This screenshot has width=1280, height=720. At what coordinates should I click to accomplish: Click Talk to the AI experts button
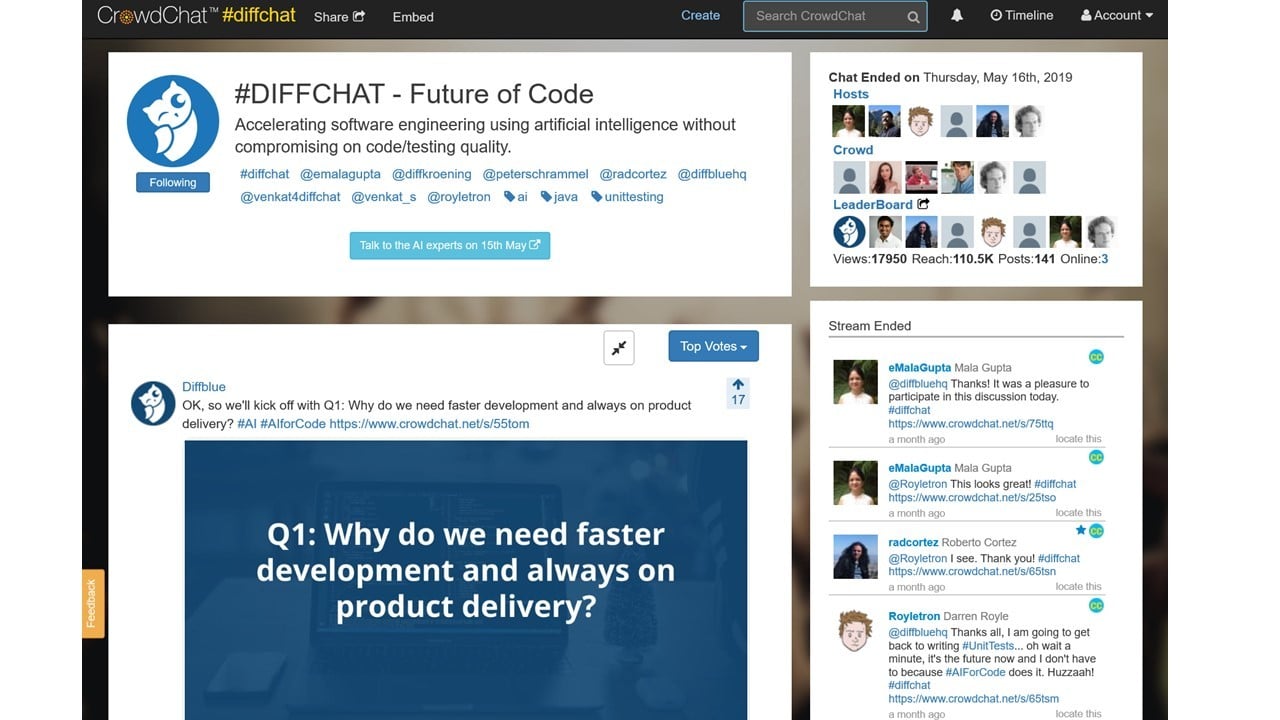point(450,245)
